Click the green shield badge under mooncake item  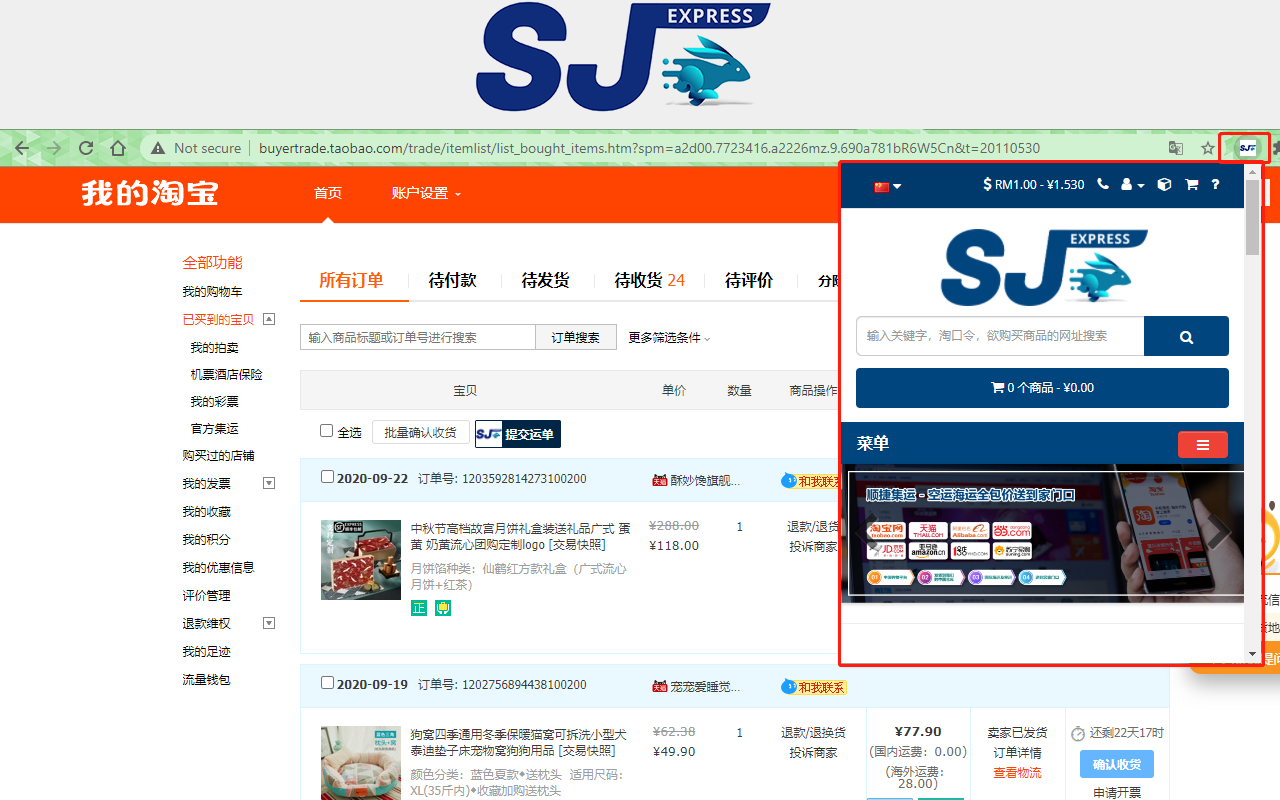[443, 608]
